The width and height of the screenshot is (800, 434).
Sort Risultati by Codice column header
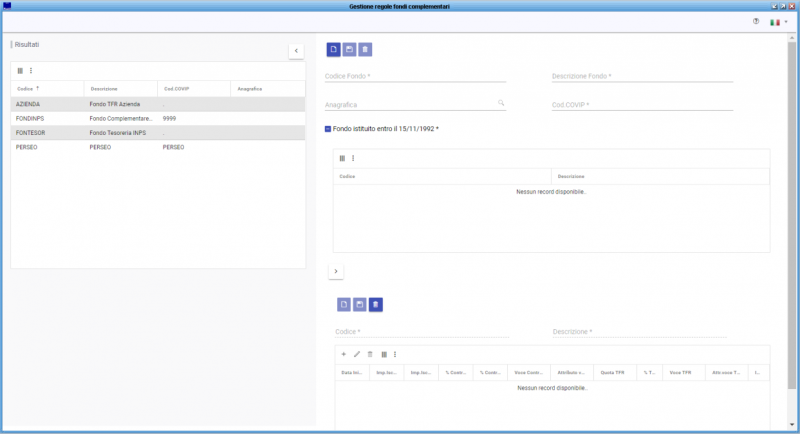47,89
